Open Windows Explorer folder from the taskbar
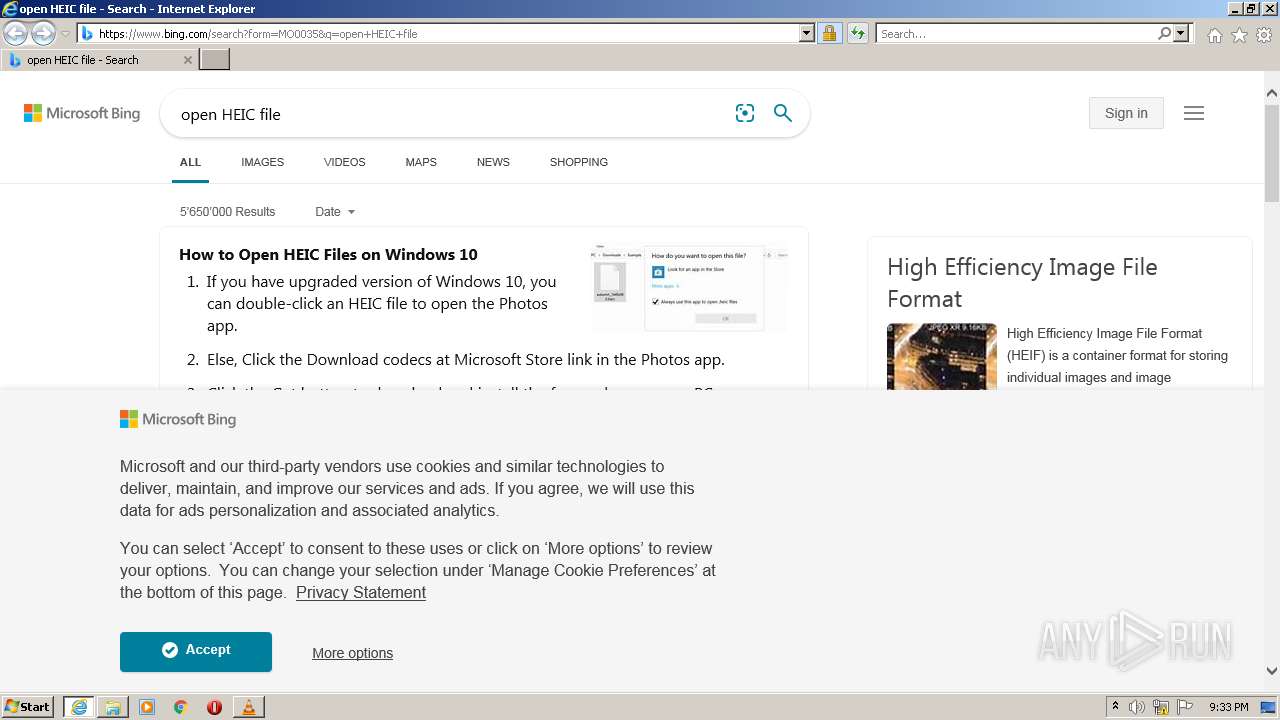1280x720 pixels. pos(113,707)
